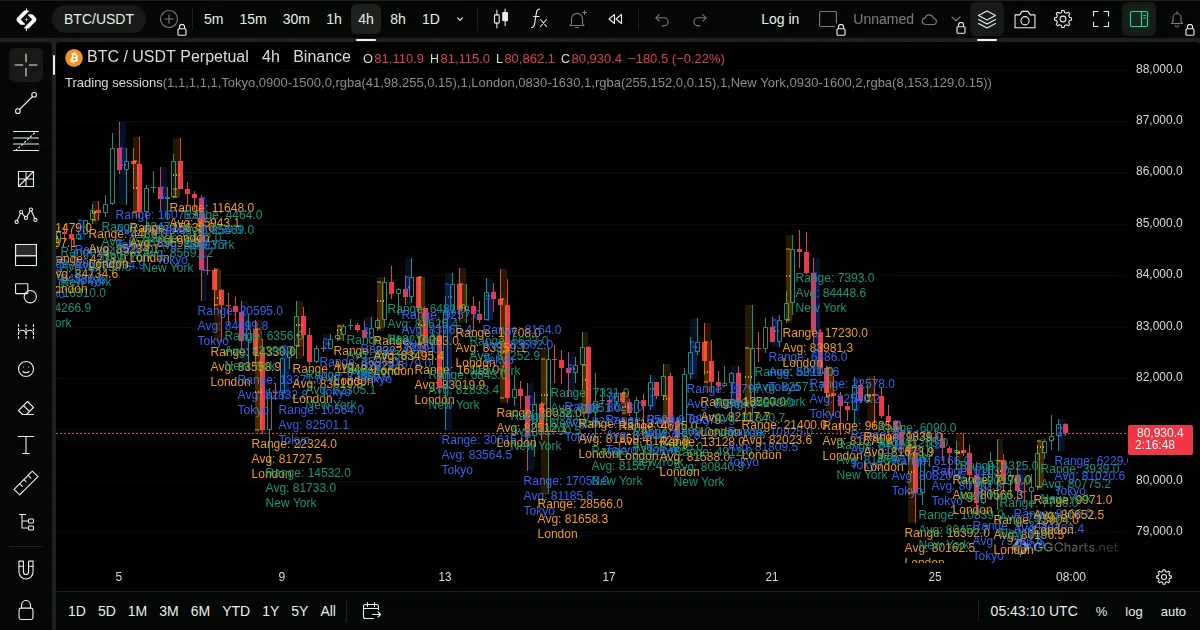Open the long position forecasting tool

(26, 255)
